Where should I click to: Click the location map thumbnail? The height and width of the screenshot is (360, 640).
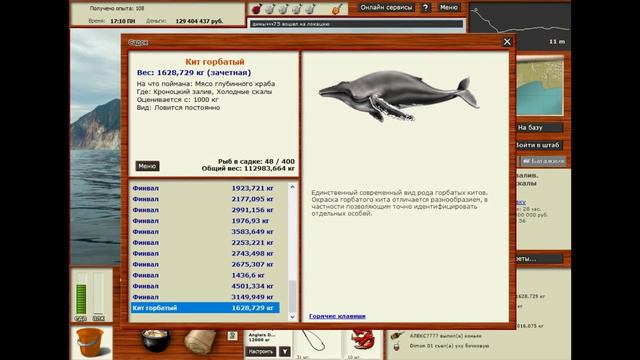(x=540, y=86)
